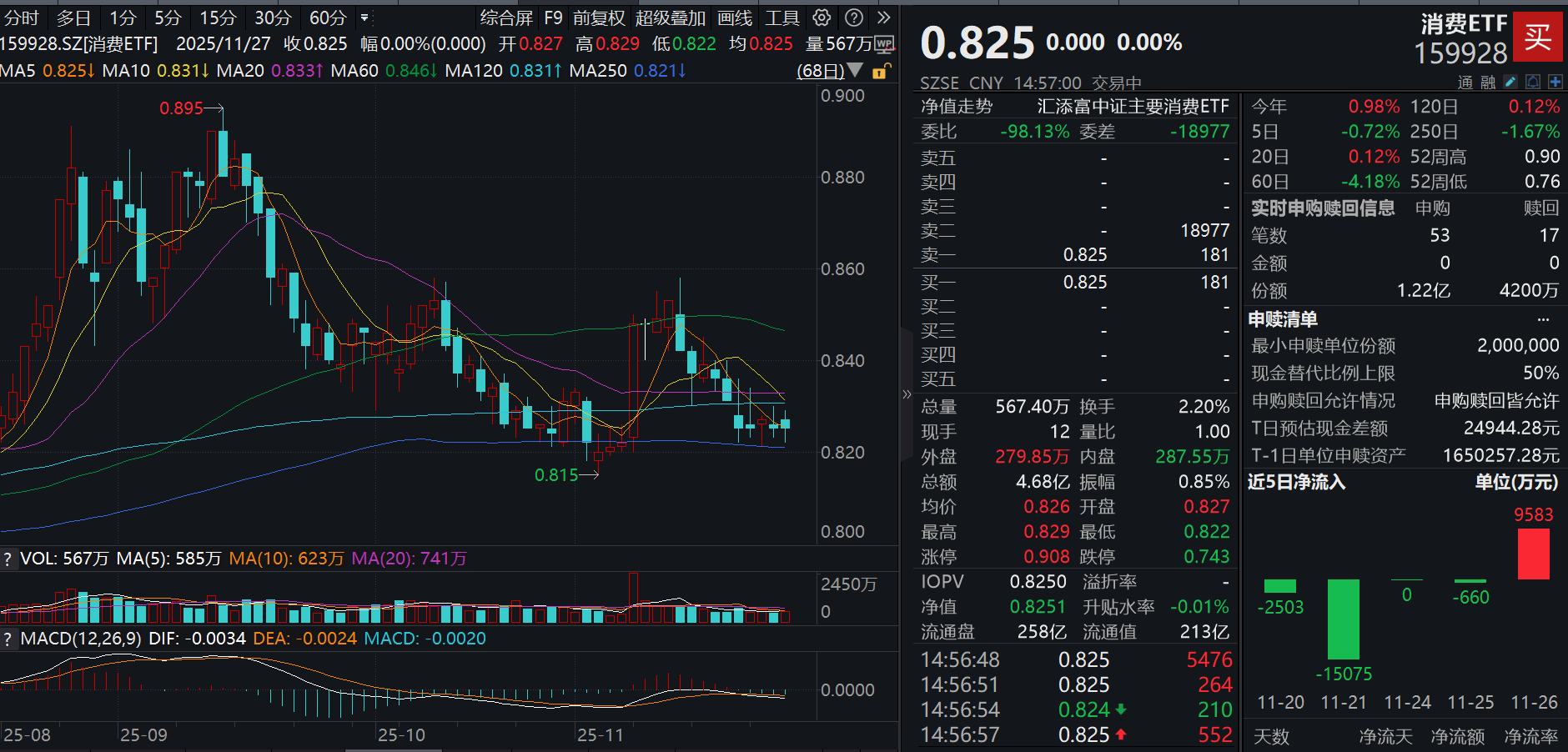The width and height of the screenshot is (1568, 752).
Task: Click the WP pop-up window icon near volume
Action: 885,44
